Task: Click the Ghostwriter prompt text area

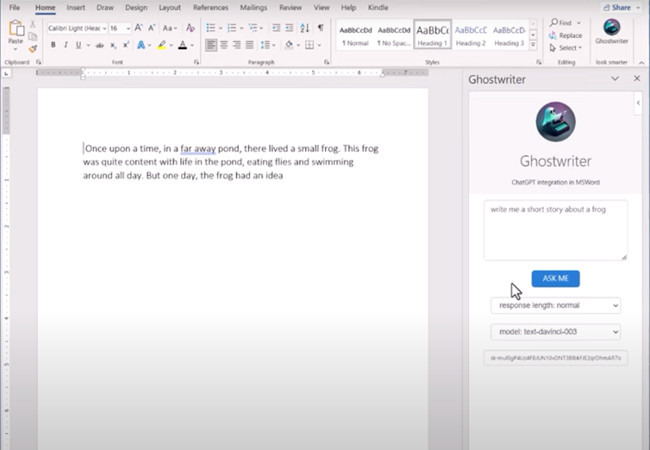Action: (x=555, y=230)
